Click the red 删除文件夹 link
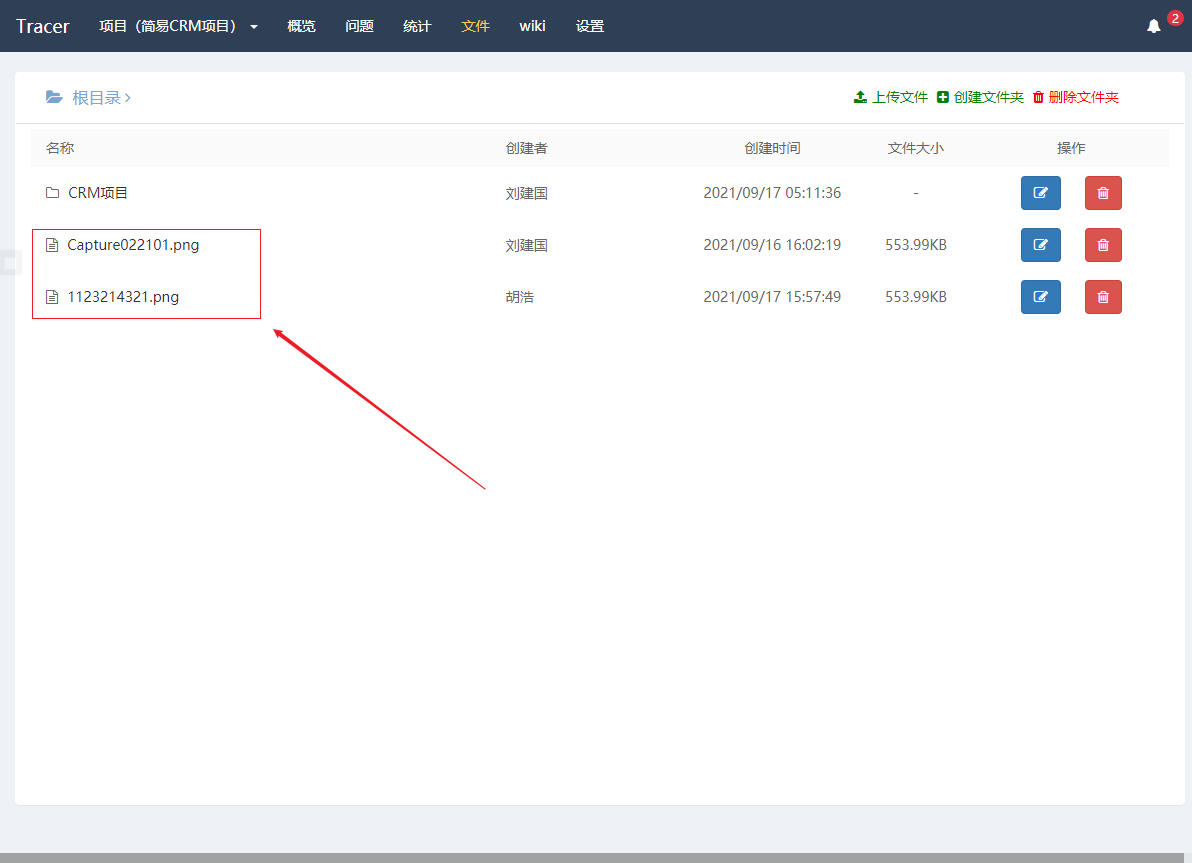 coord(1076,97)
